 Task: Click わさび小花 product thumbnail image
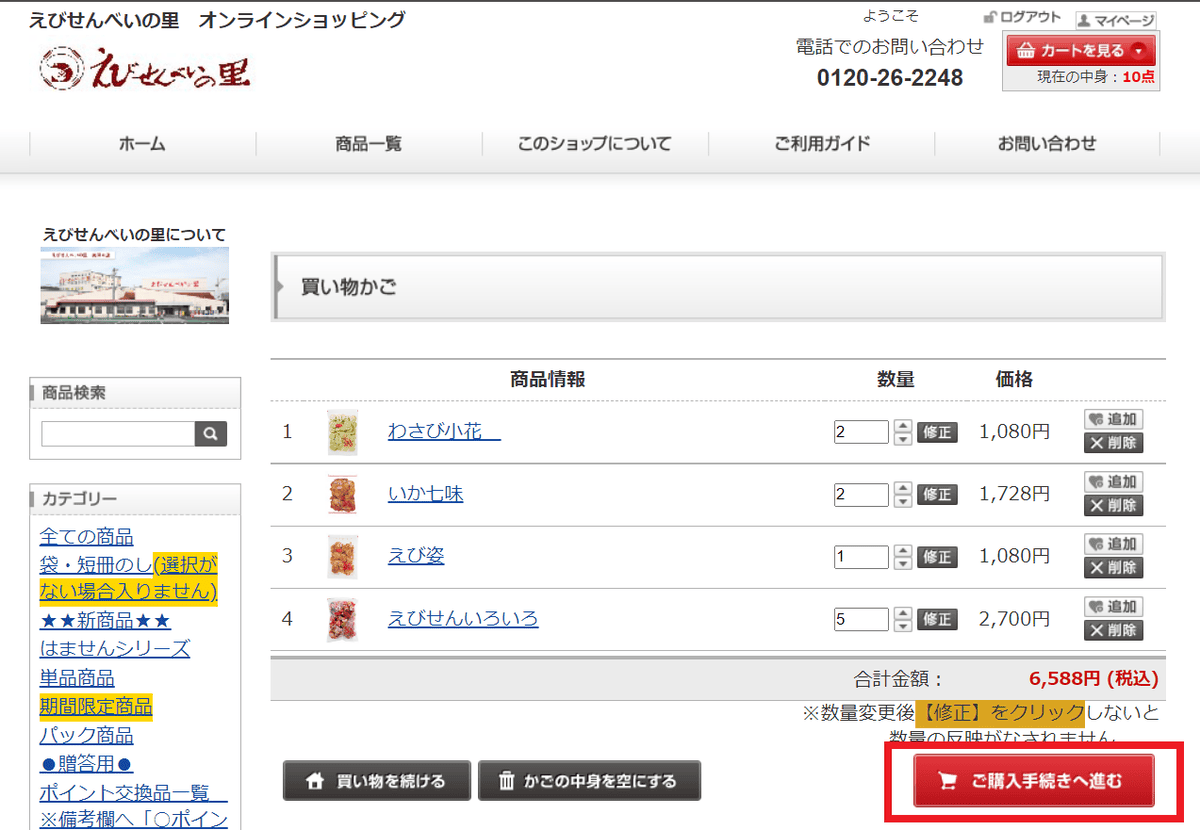(x=342, y=432)
